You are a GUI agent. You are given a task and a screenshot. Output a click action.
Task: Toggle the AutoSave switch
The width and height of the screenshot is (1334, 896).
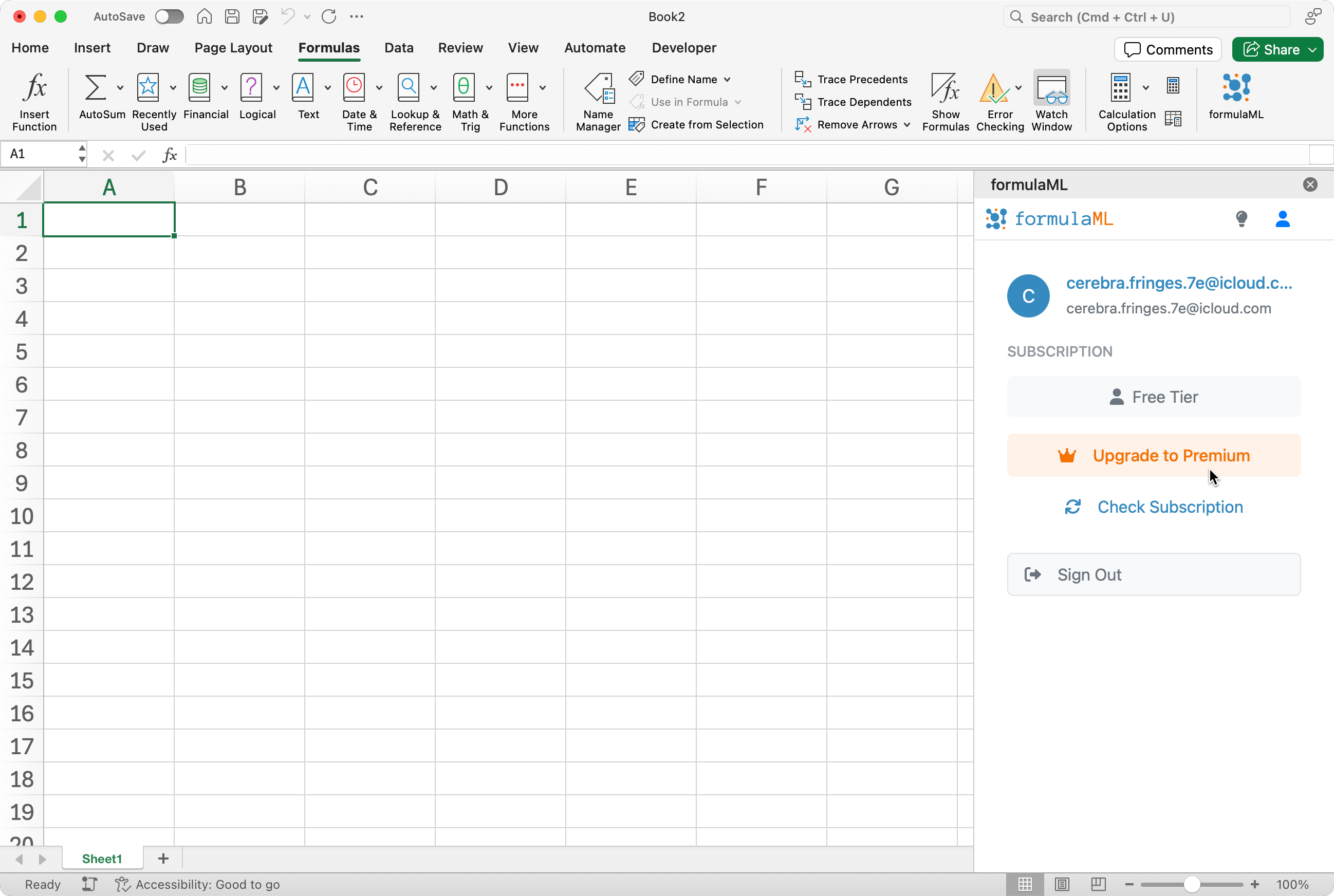tap(169, 16)
